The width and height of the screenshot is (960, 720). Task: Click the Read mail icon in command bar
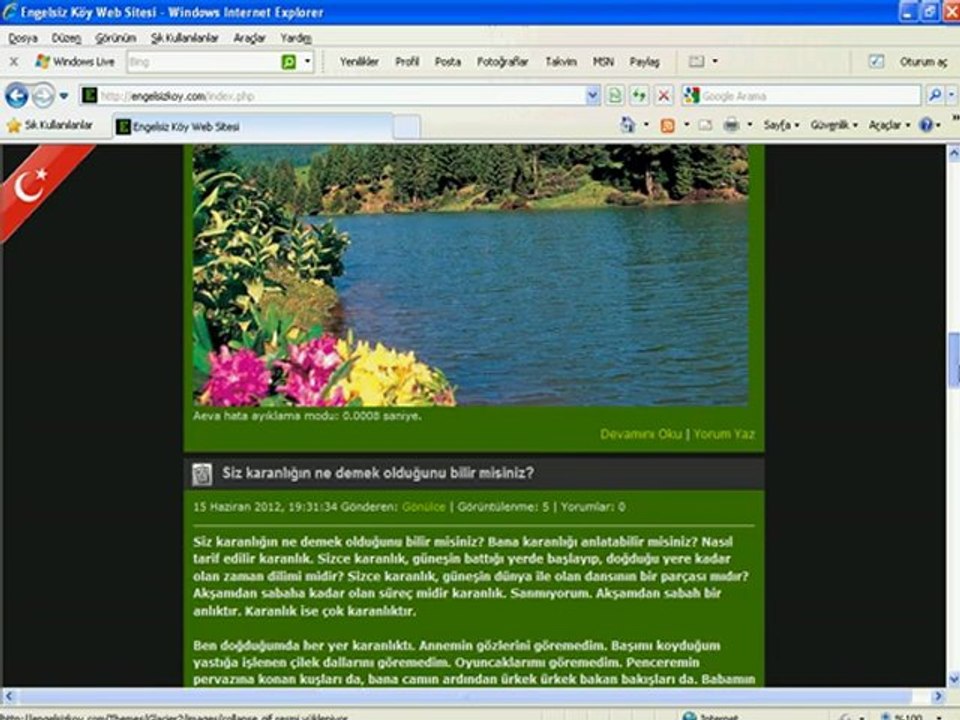[x=705, y=126]
